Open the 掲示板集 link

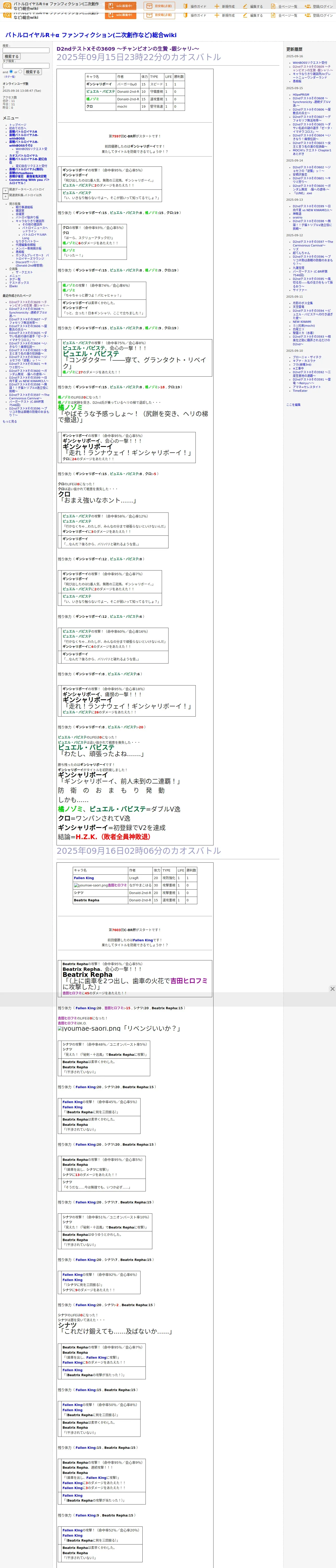pyautogui.click(x=15, y=204)
